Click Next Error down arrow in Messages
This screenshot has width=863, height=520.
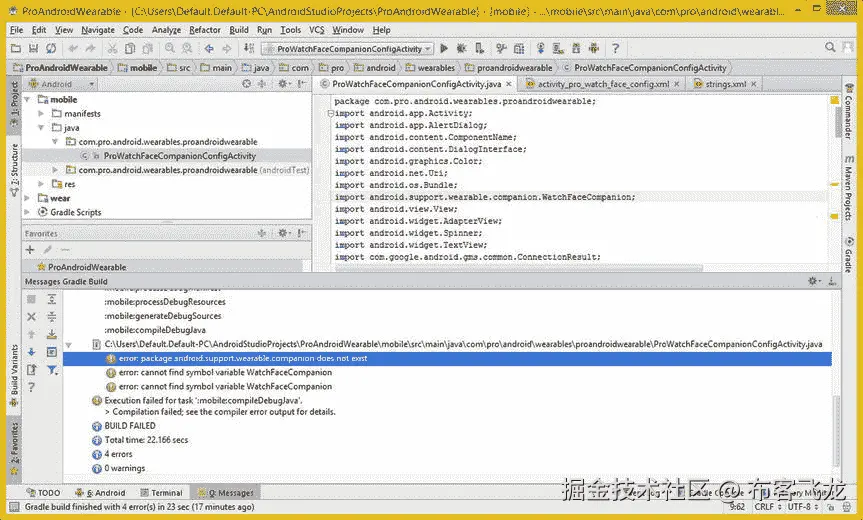tap(31, 352)
